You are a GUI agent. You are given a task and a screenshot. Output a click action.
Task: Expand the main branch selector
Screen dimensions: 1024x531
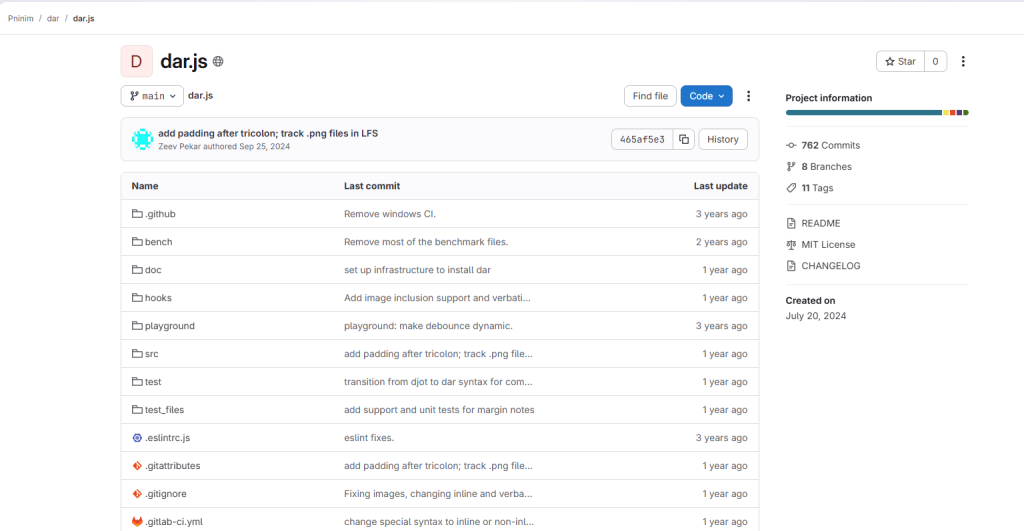pos(152,96)
